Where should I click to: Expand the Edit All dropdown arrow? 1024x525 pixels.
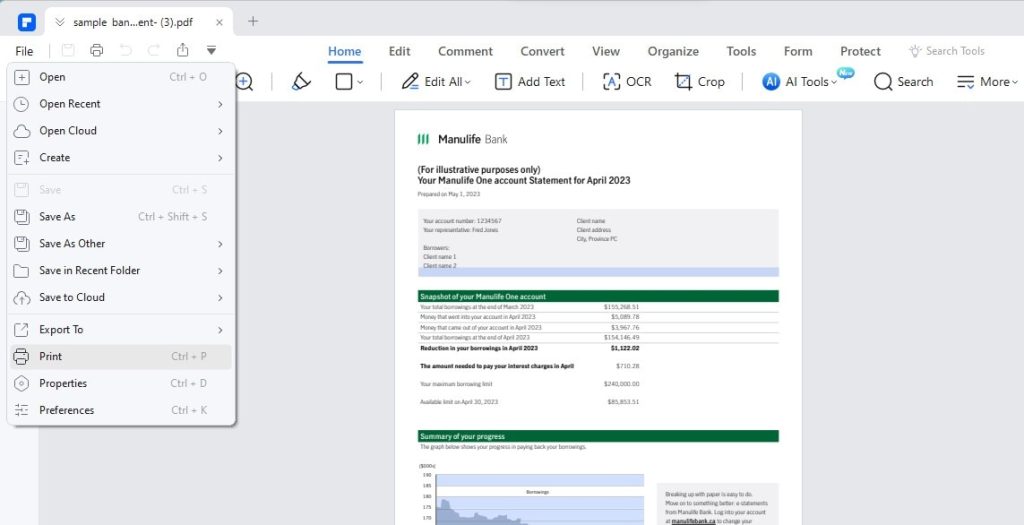click(x=468, y=82)
